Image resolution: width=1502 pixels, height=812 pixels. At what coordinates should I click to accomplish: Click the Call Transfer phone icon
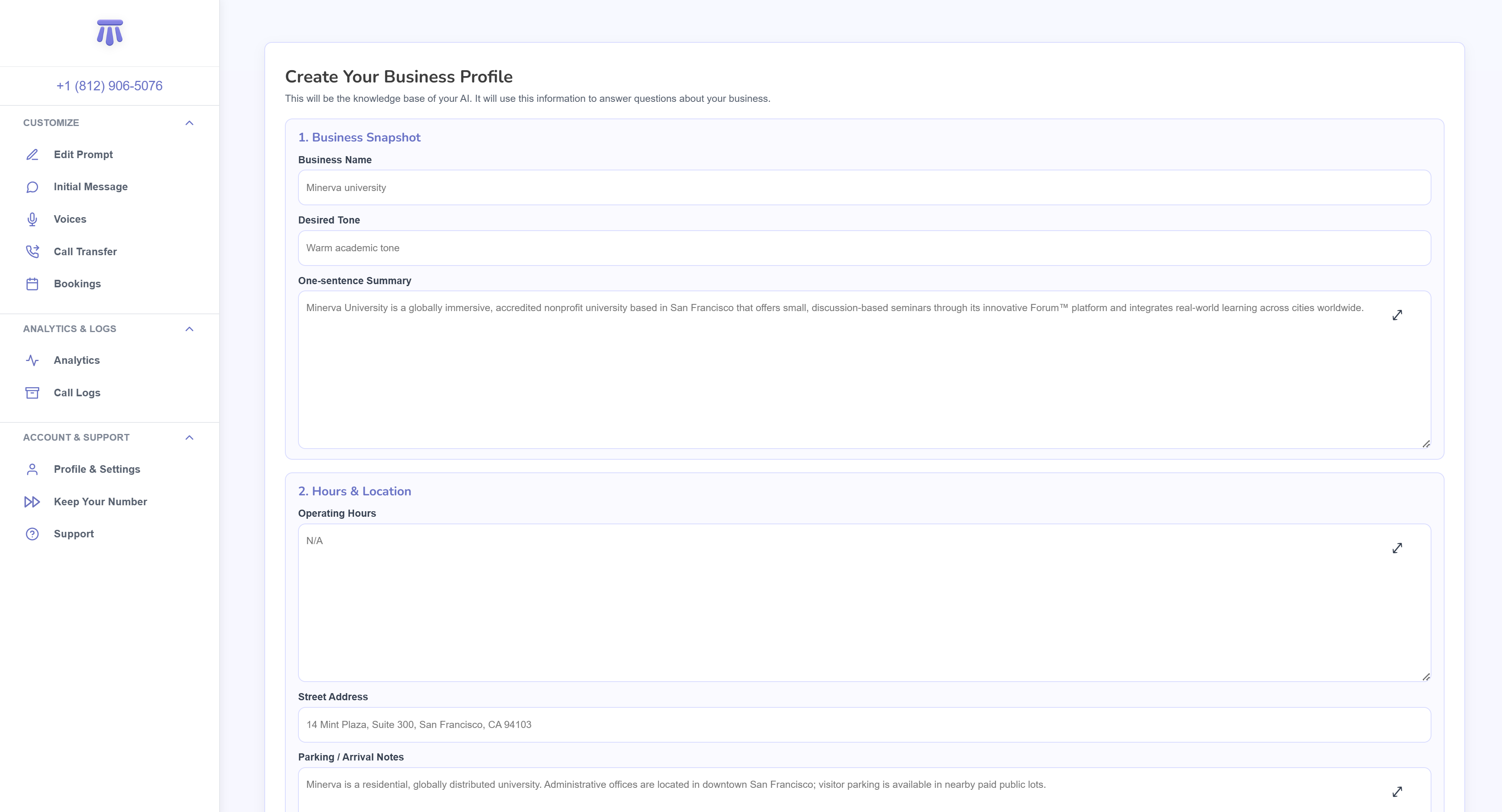point(32,252)
